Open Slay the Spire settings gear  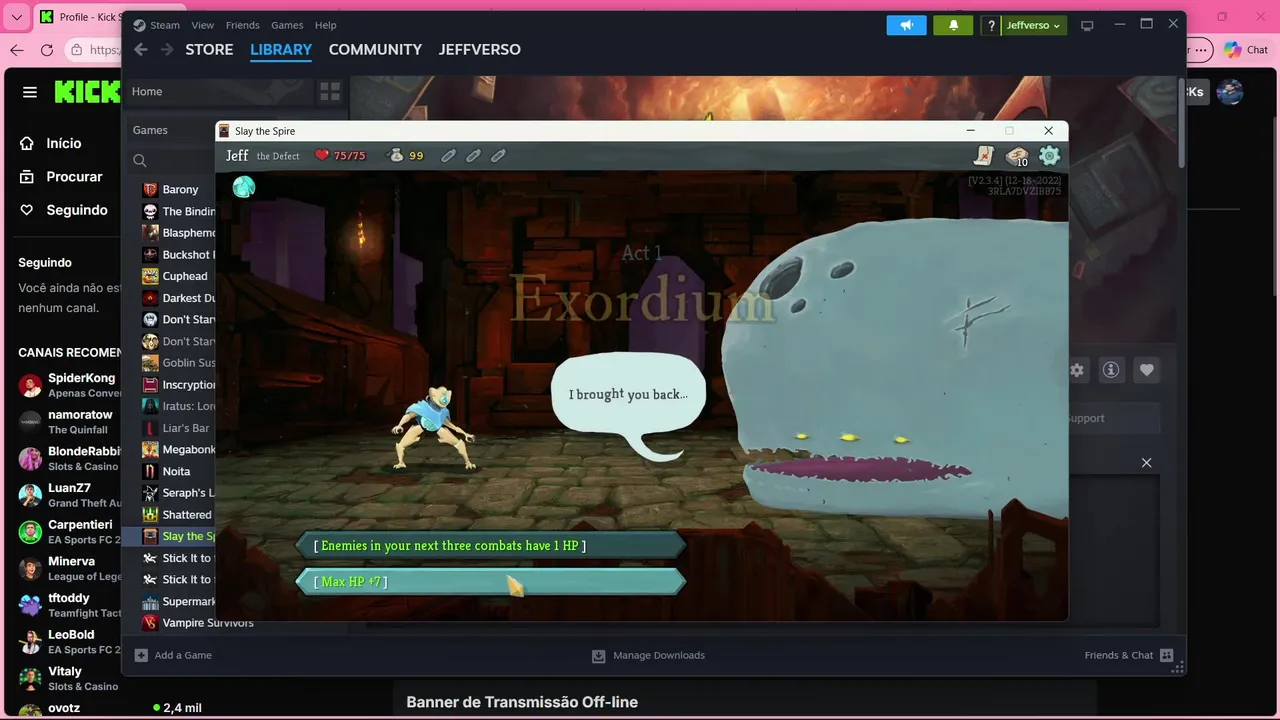pos(1049,155)
